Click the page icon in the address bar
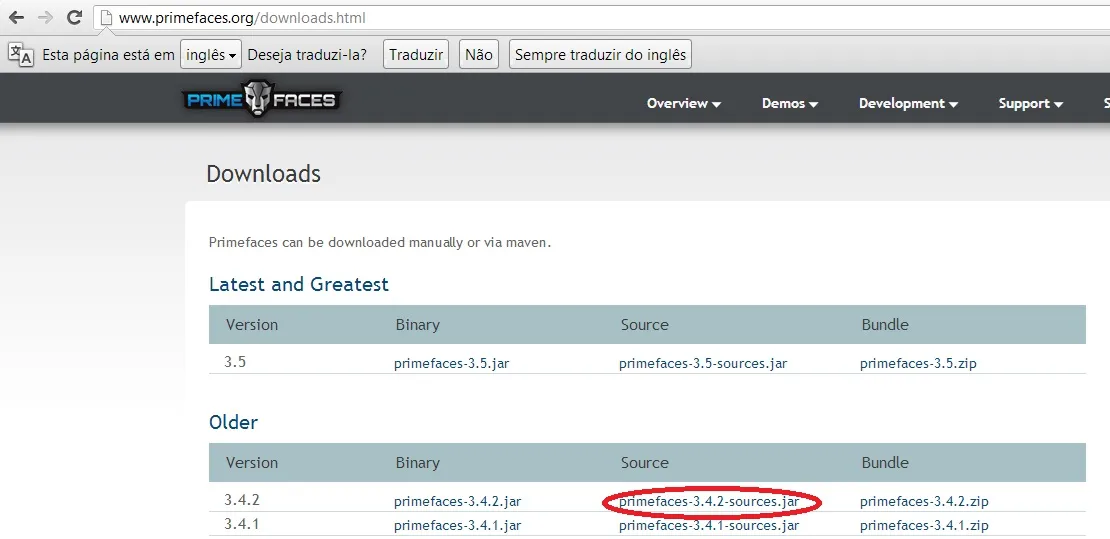1110x539 pixels. point(106,18)
